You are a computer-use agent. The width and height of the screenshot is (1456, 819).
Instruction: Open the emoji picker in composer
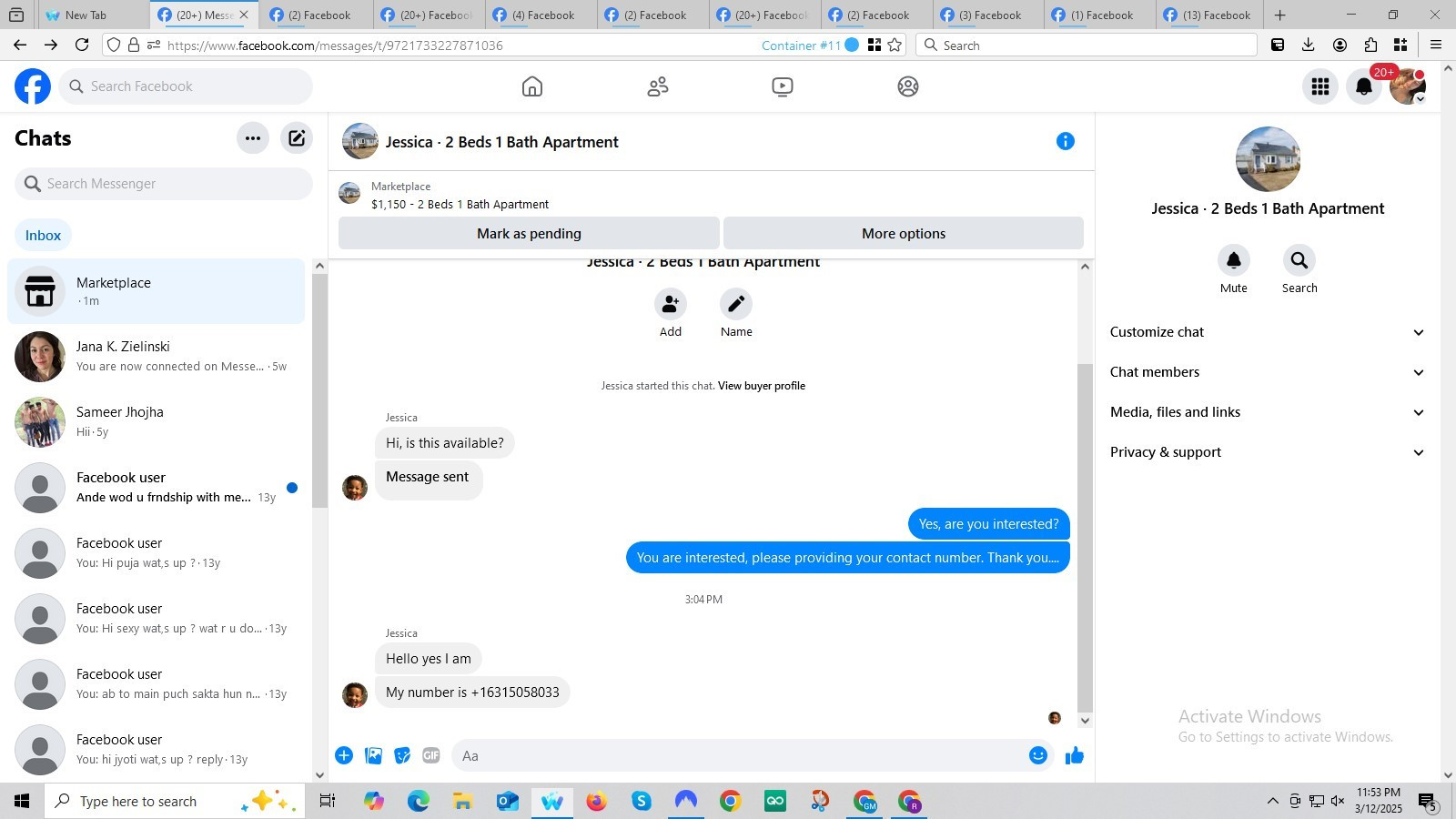coord(1038,755)
